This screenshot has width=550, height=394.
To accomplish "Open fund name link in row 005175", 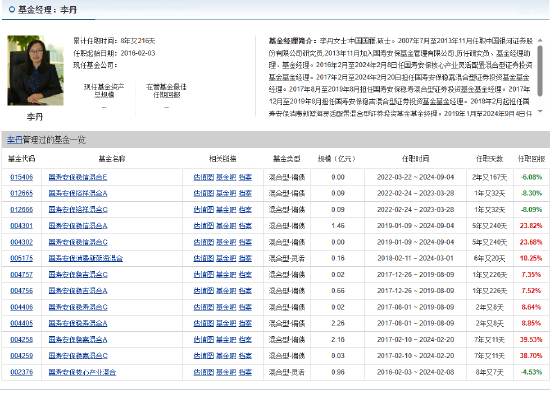I will [86, 258].
